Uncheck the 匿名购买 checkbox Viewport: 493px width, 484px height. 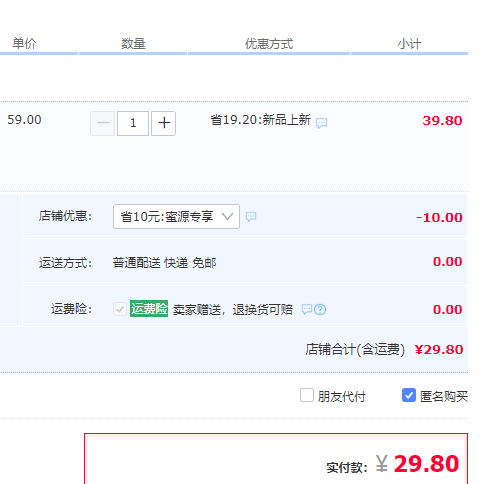click(x=409, y=395)
